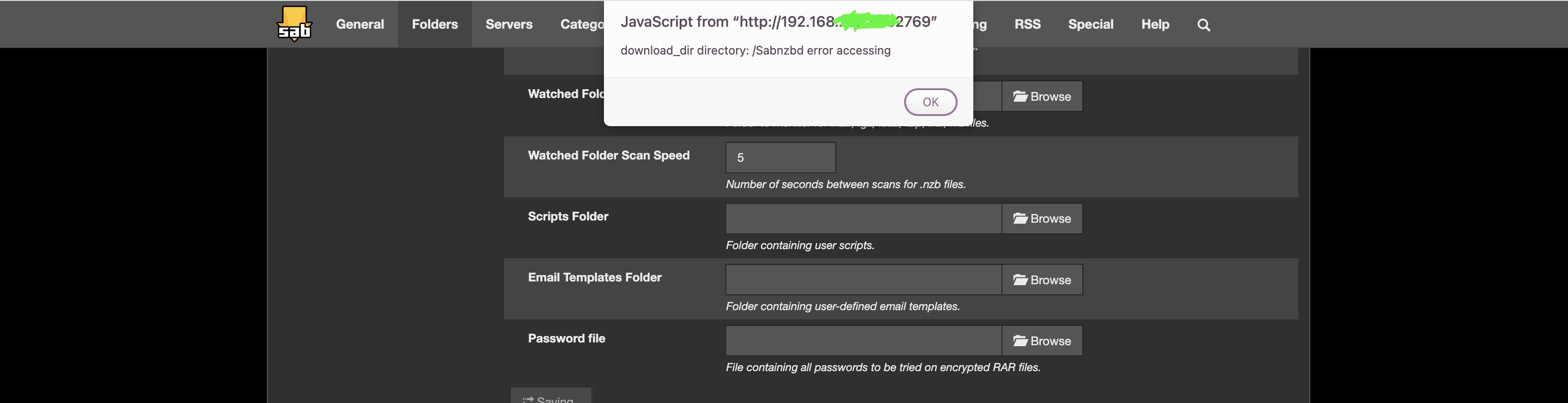Open the Help menu item

1155,24
